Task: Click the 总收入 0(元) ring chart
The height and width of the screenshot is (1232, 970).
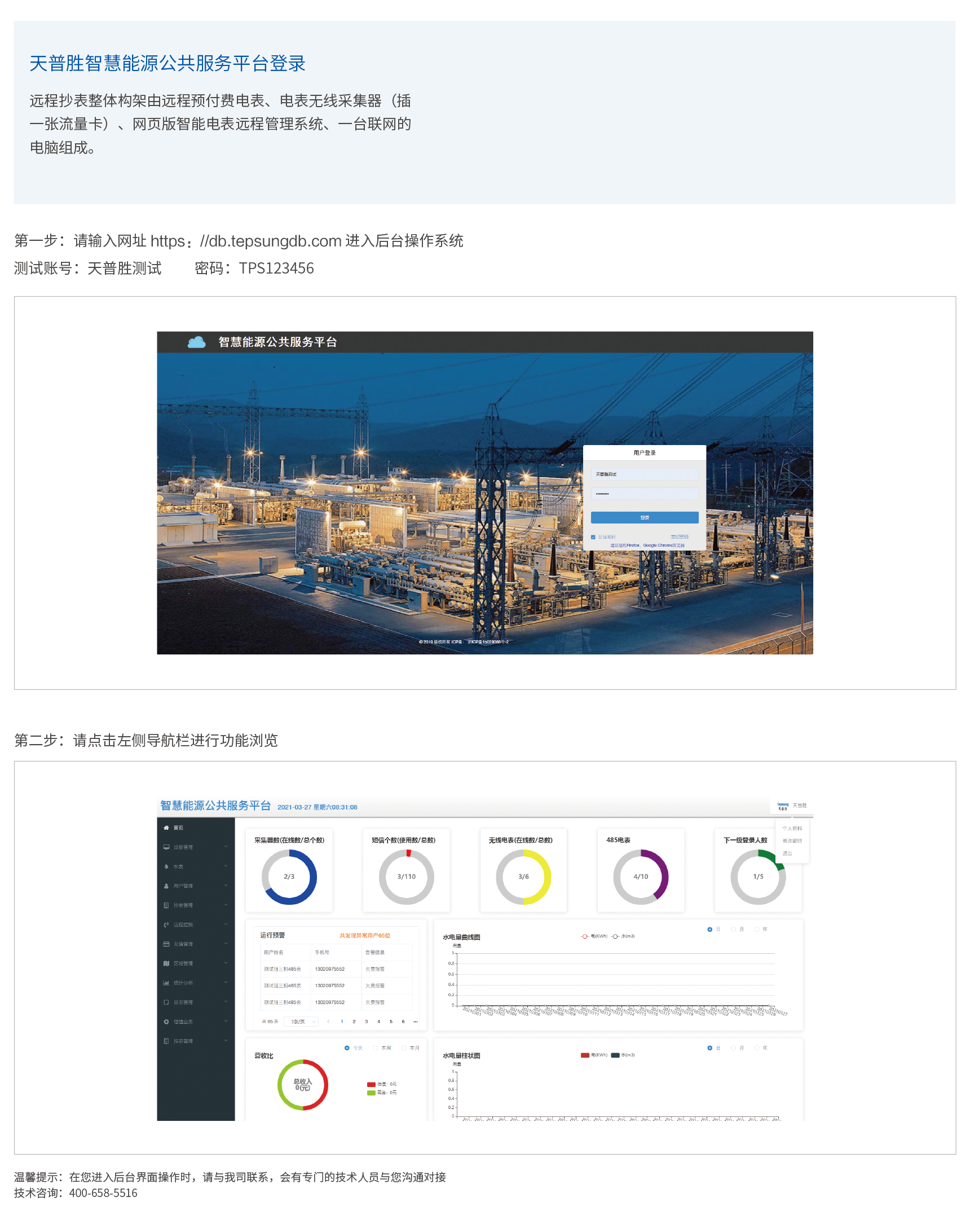Action: coord(303,1085)
